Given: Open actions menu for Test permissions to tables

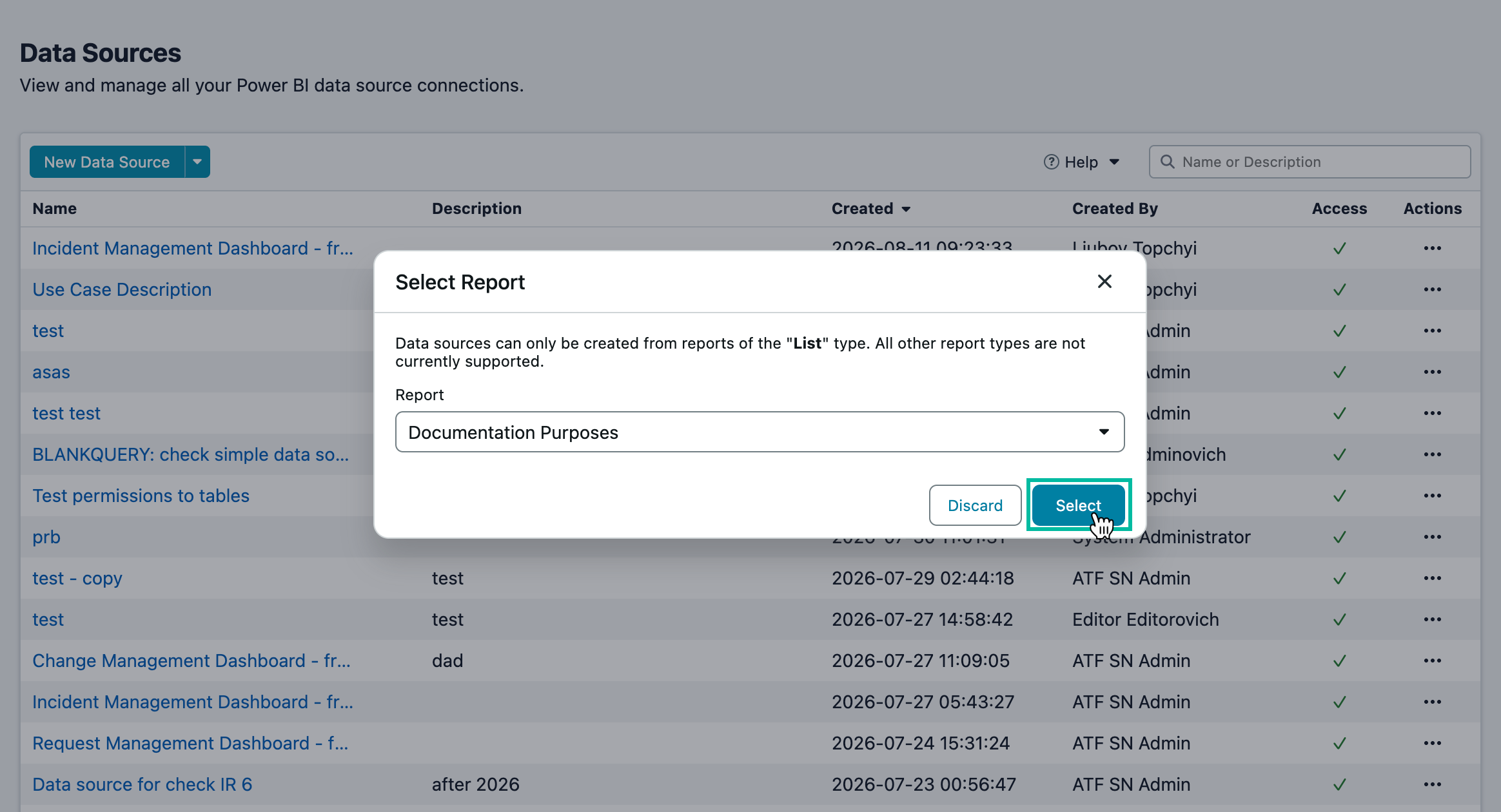Looking at the screenshot, I should [1433, 496].
